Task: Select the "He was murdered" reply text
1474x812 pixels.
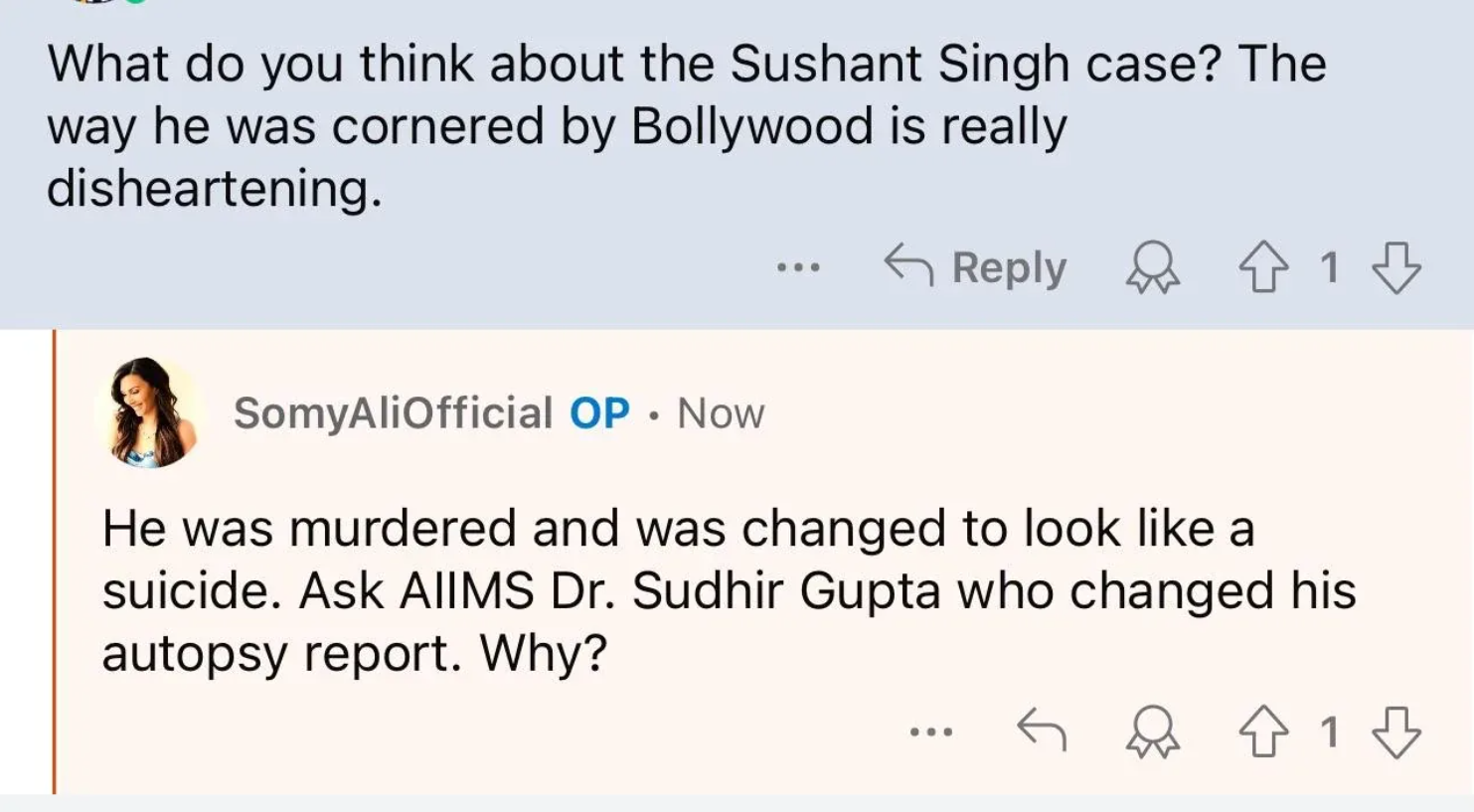Action: (x=676, y=590)
